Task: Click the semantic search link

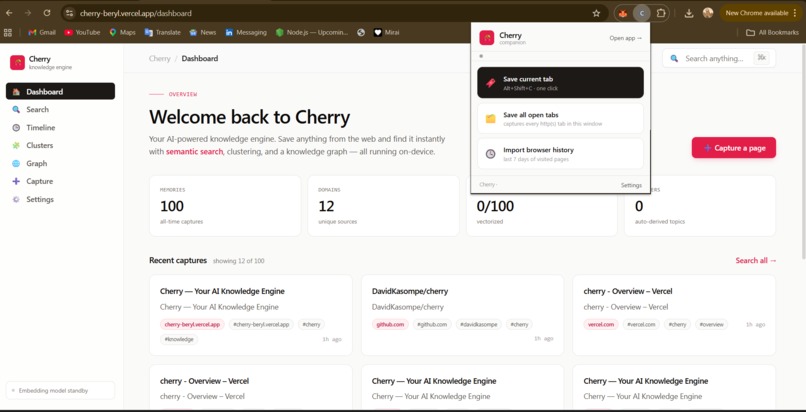Action: [194, 152]
